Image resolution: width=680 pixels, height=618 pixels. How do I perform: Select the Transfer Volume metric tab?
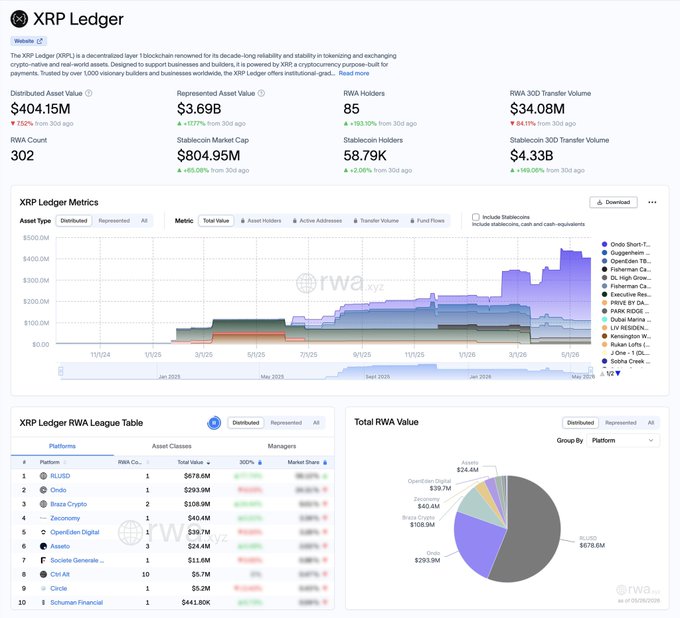[376, 221]
